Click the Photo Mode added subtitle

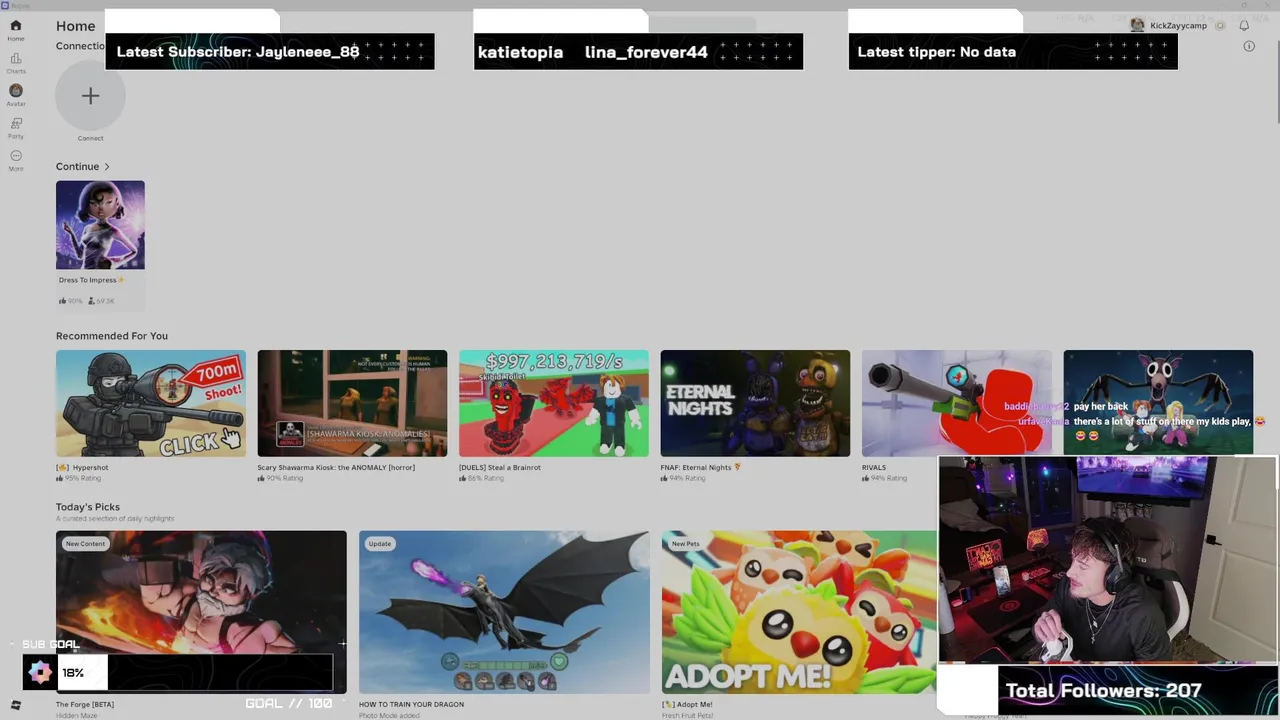390,715
